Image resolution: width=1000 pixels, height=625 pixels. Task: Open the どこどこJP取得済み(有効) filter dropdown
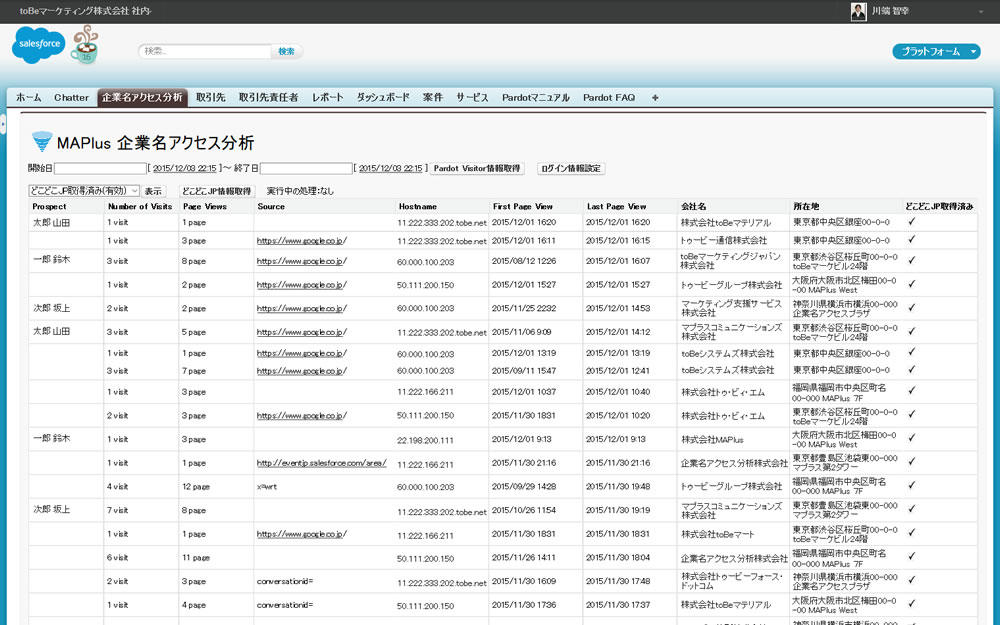point(84,191)
